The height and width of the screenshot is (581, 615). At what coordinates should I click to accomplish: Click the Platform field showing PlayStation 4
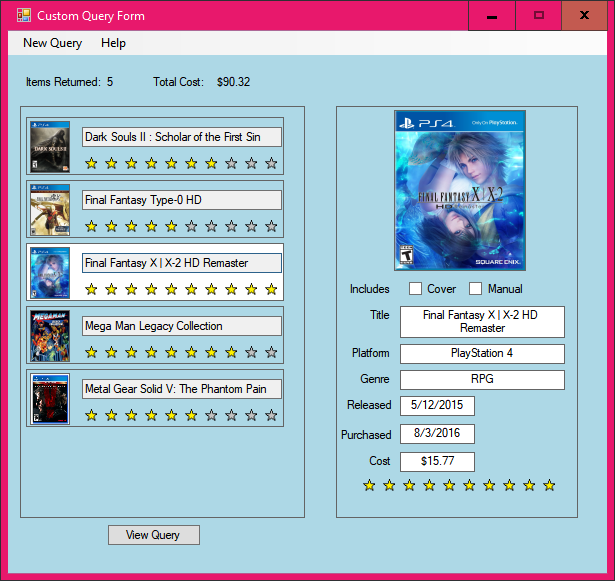coord(482,354)
